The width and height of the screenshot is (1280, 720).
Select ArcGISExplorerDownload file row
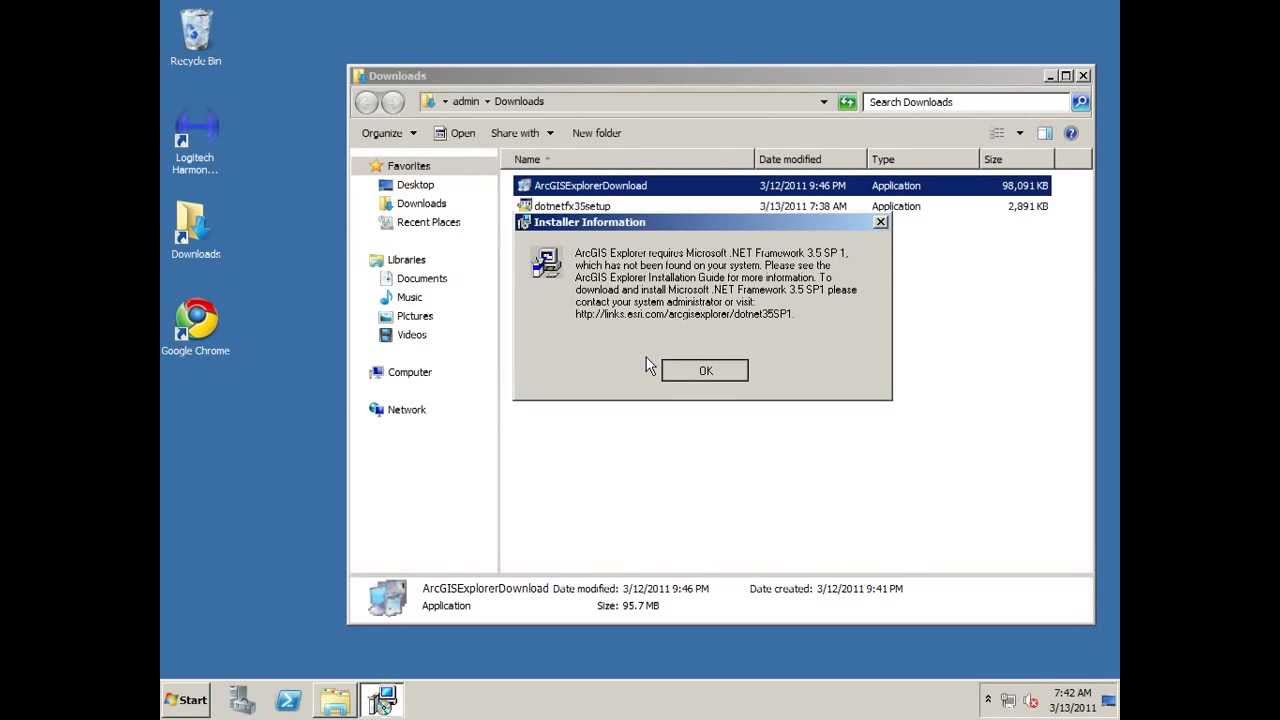pos(782,186)
